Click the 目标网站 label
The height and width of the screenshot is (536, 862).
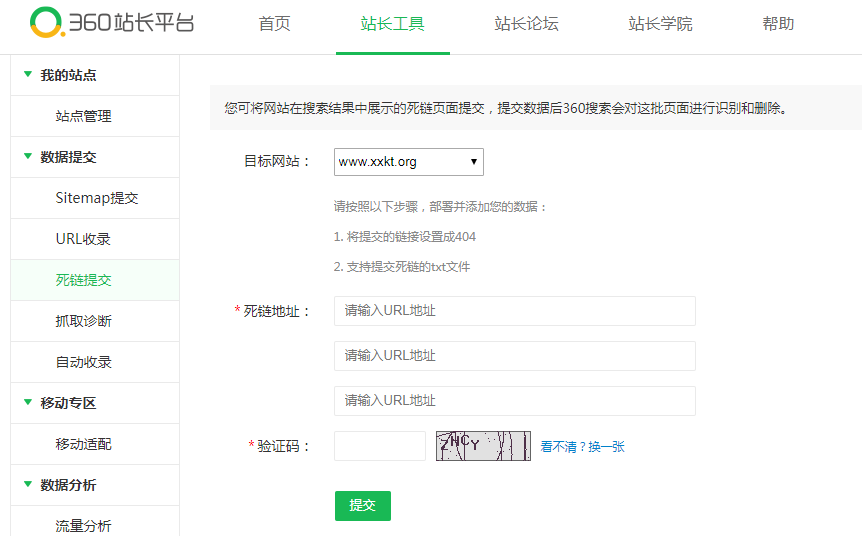pyautogui.click(x=277, y=161)
